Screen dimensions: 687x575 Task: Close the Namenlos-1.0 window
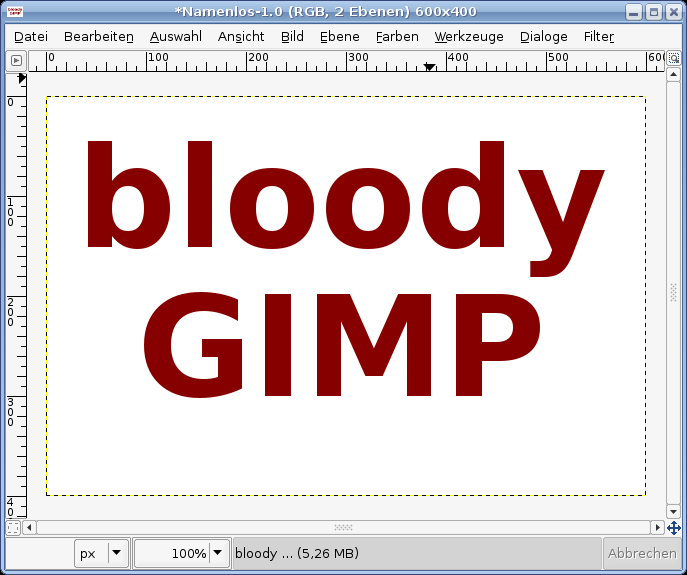click(x=674, y=12)
